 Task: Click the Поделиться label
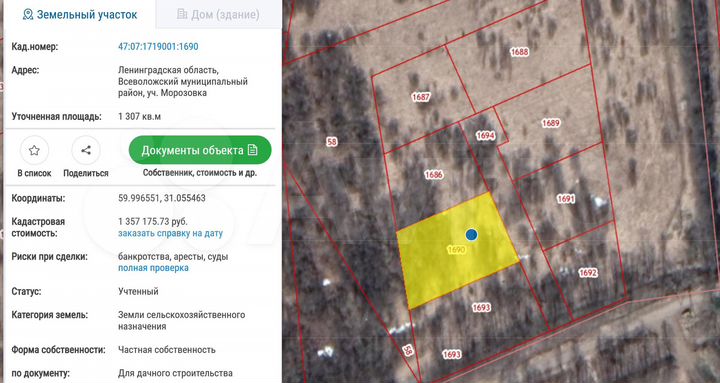click(86, 174)
